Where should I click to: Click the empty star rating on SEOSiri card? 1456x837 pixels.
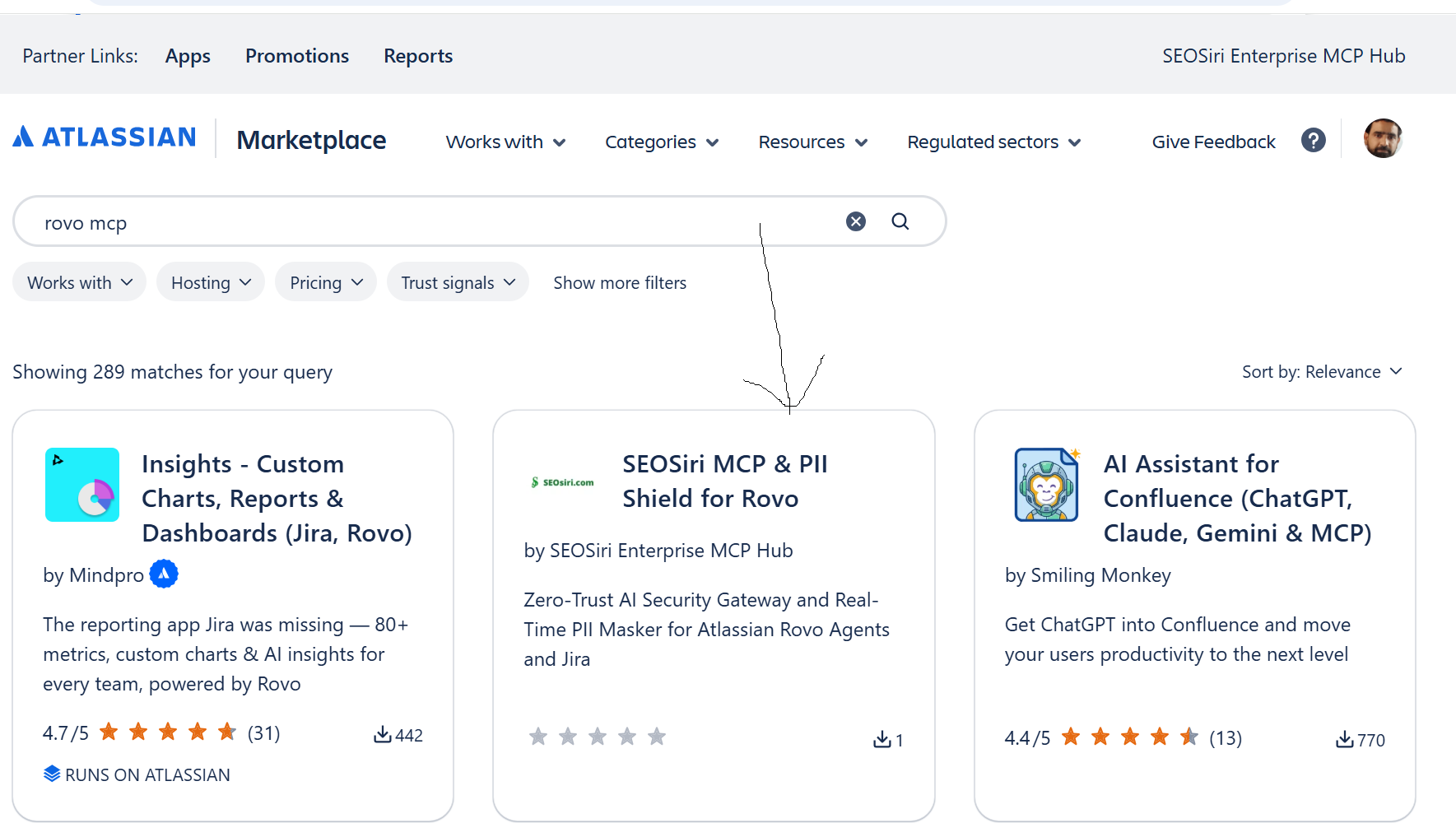pos(598,736)
